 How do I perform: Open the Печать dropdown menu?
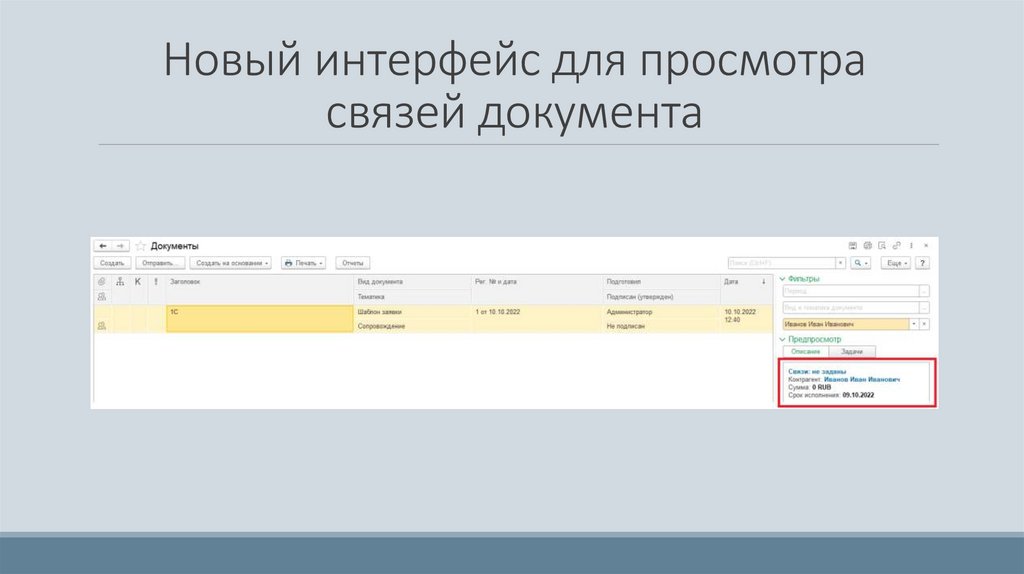pos(303,263)
